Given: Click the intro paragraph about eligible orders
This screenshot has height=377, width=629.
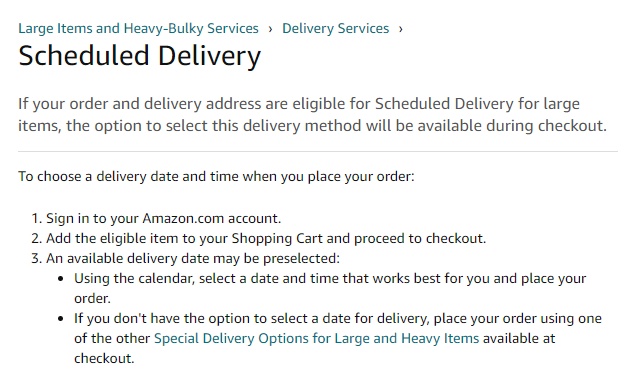Looking at the screenshot, I should (312, 115).
